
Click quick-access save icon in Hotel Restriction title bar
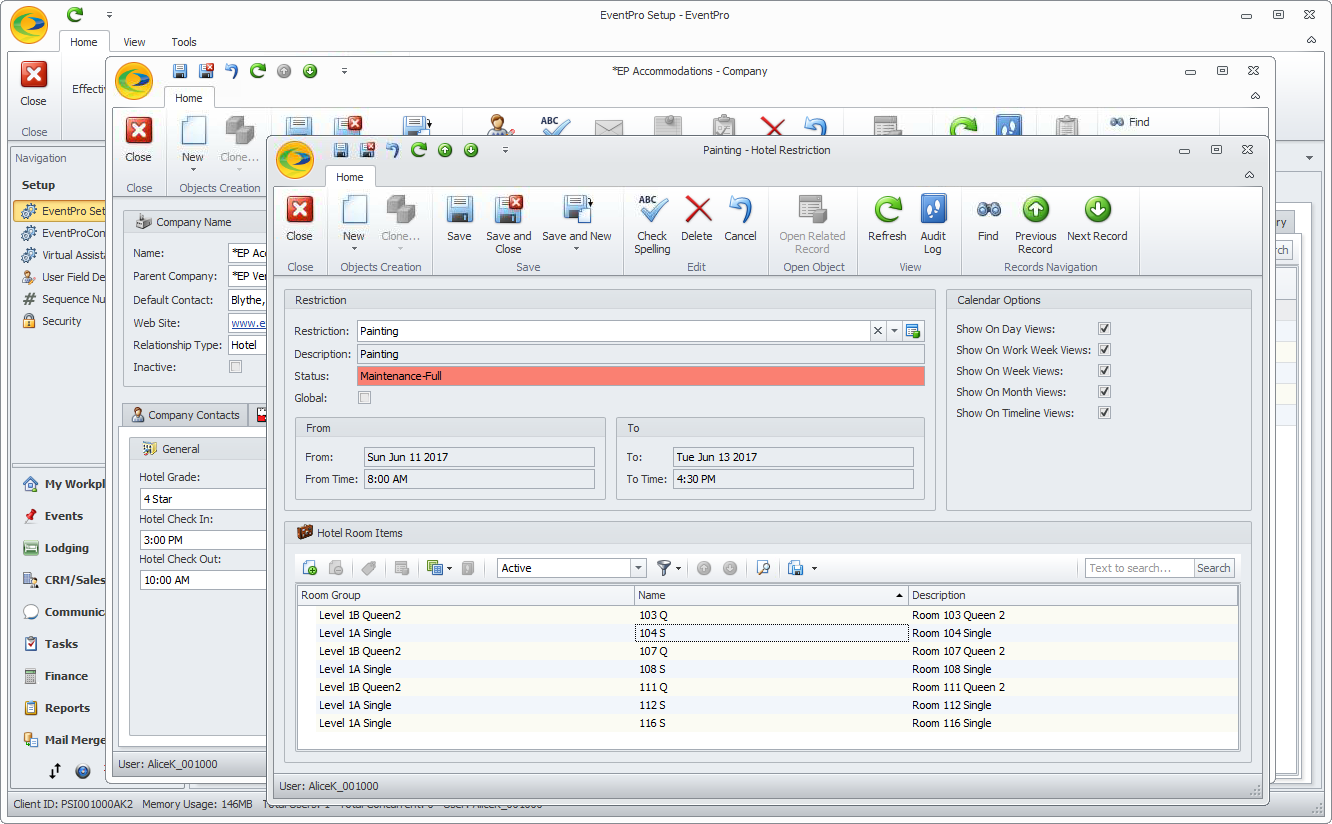(341, 150)
